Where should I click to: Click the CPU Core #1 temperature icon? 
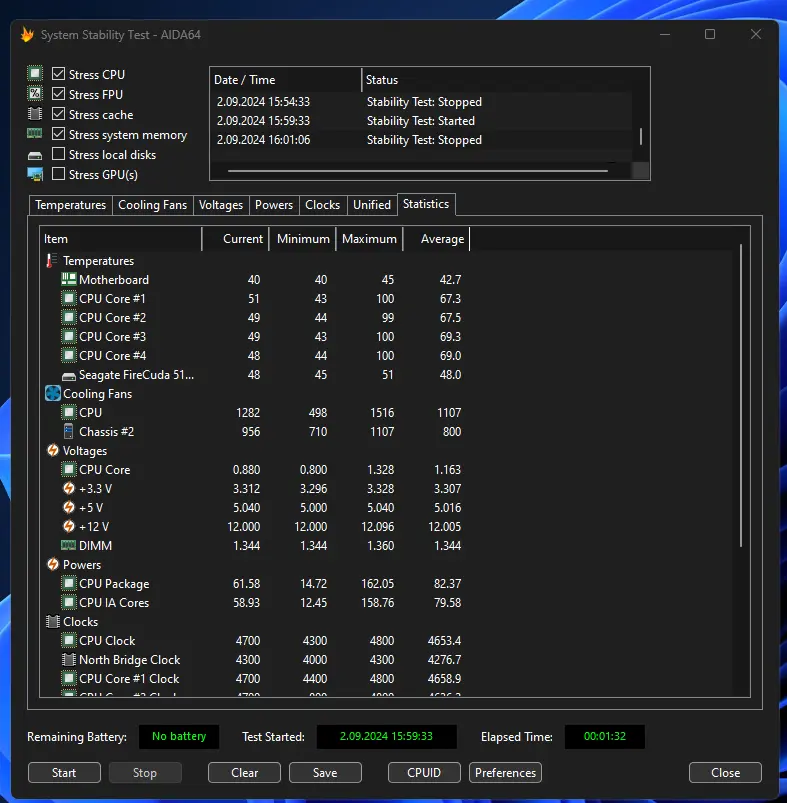click(69, 298)
